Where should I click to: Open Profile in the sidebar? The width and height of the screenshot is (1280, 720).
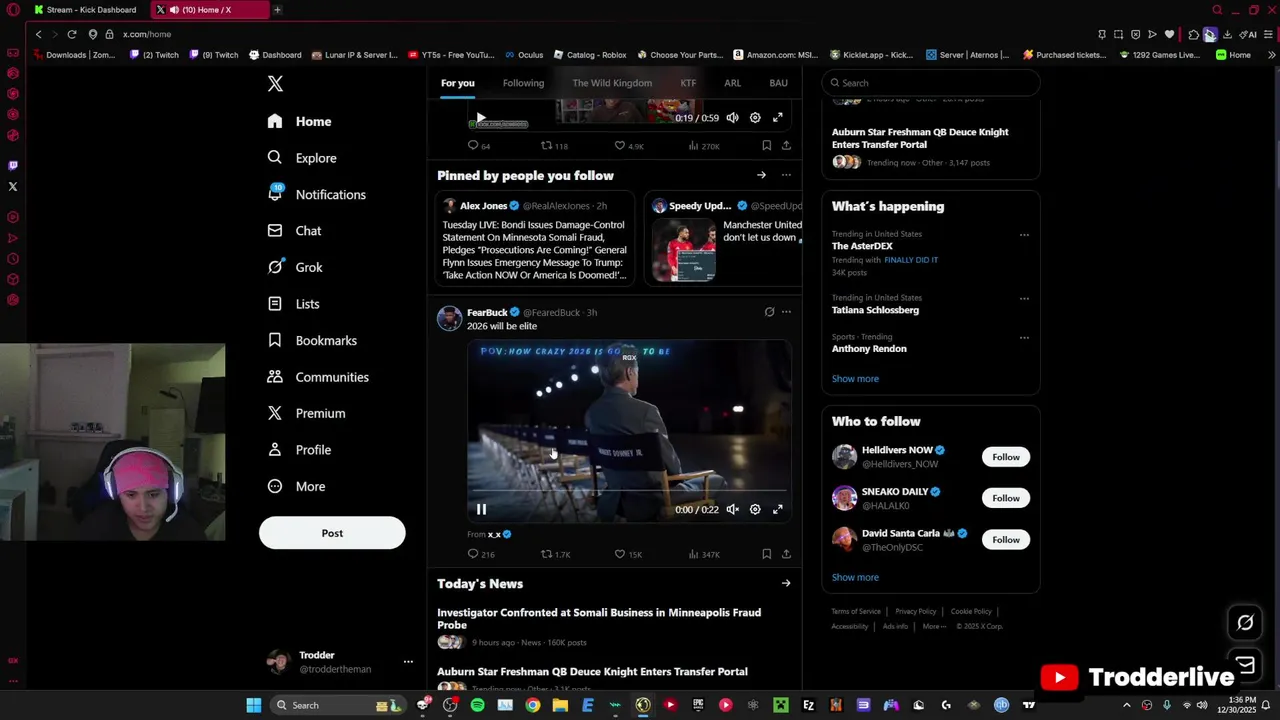[299, 450]
